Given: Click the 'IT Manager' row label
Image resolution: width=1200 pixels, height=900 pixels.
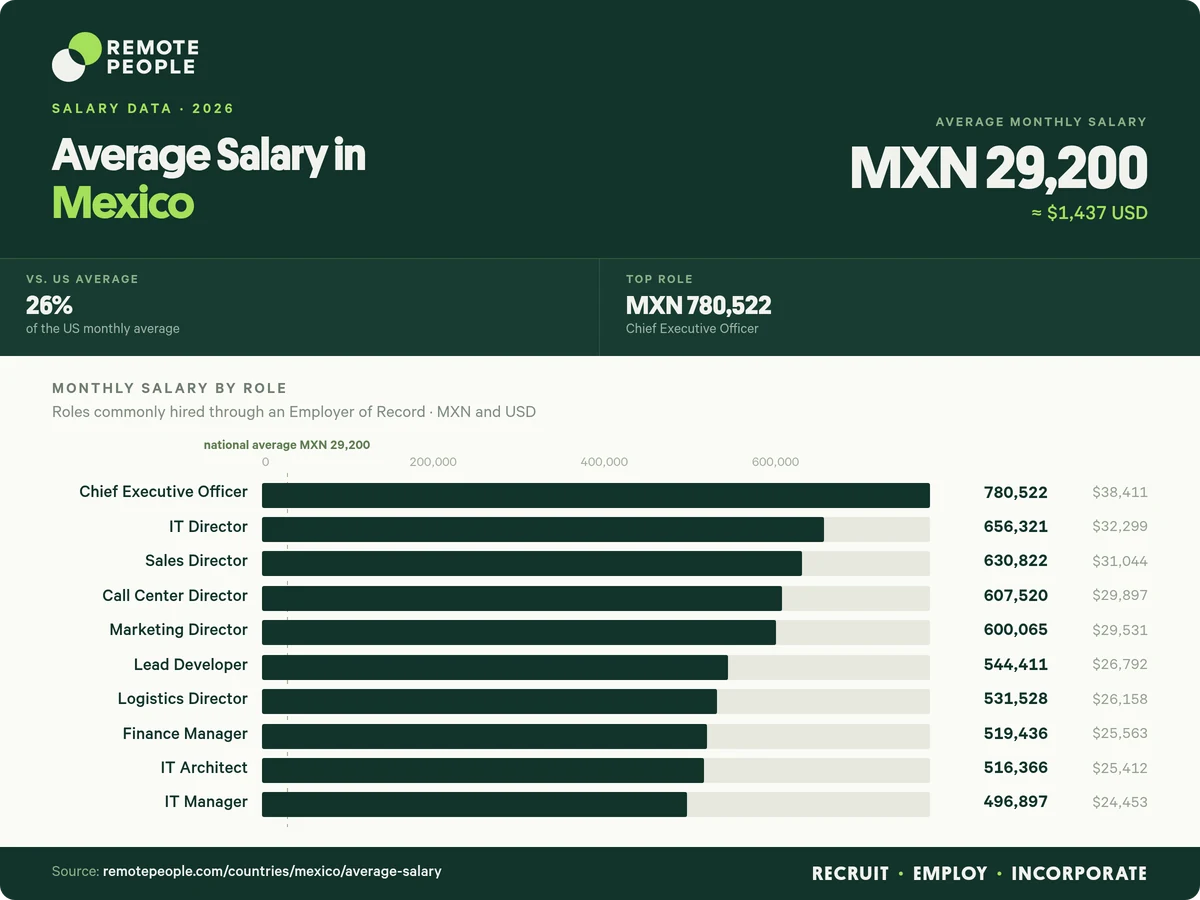Looking at the screenshot, I should click(x=206, y=801).
